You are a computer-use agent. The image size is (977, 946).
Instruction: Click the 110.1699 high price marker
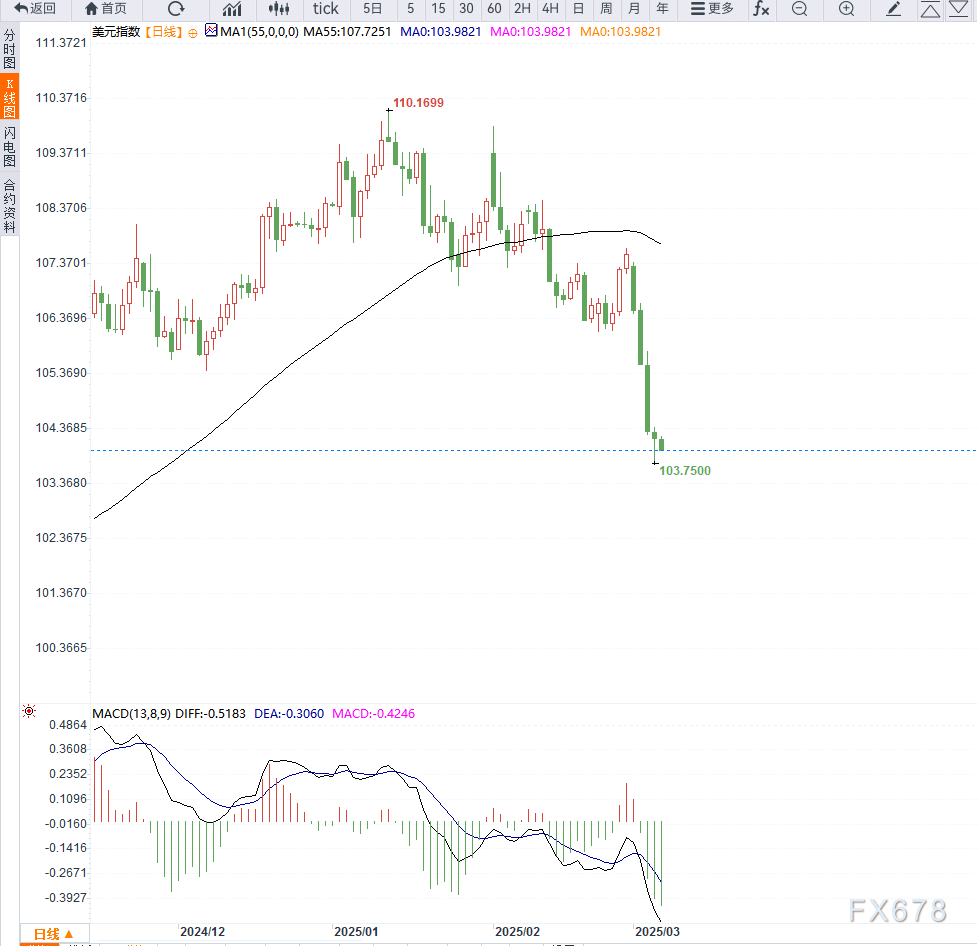point(418,103)
